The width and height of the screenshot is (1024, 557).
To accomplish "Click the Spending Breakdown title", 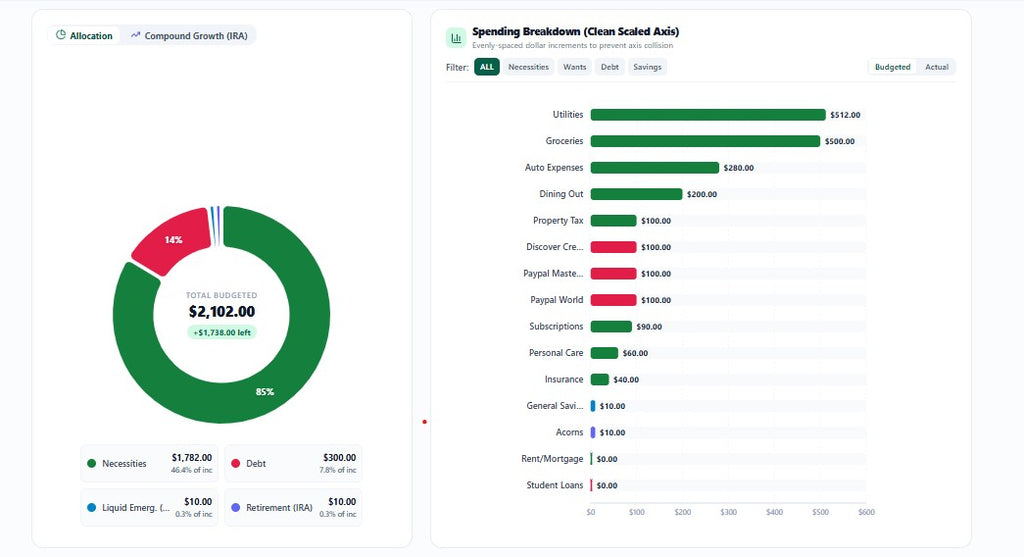I will (575, 31).
